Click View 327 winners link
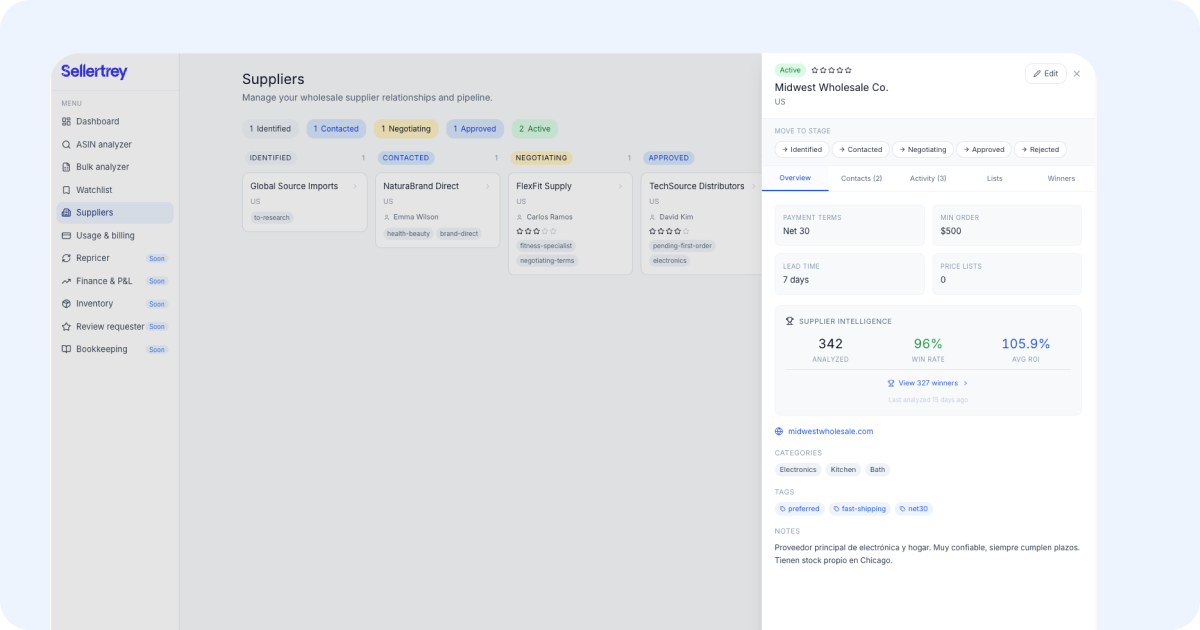Screen dimensions: 1200x630 click(x=927, y=383)
